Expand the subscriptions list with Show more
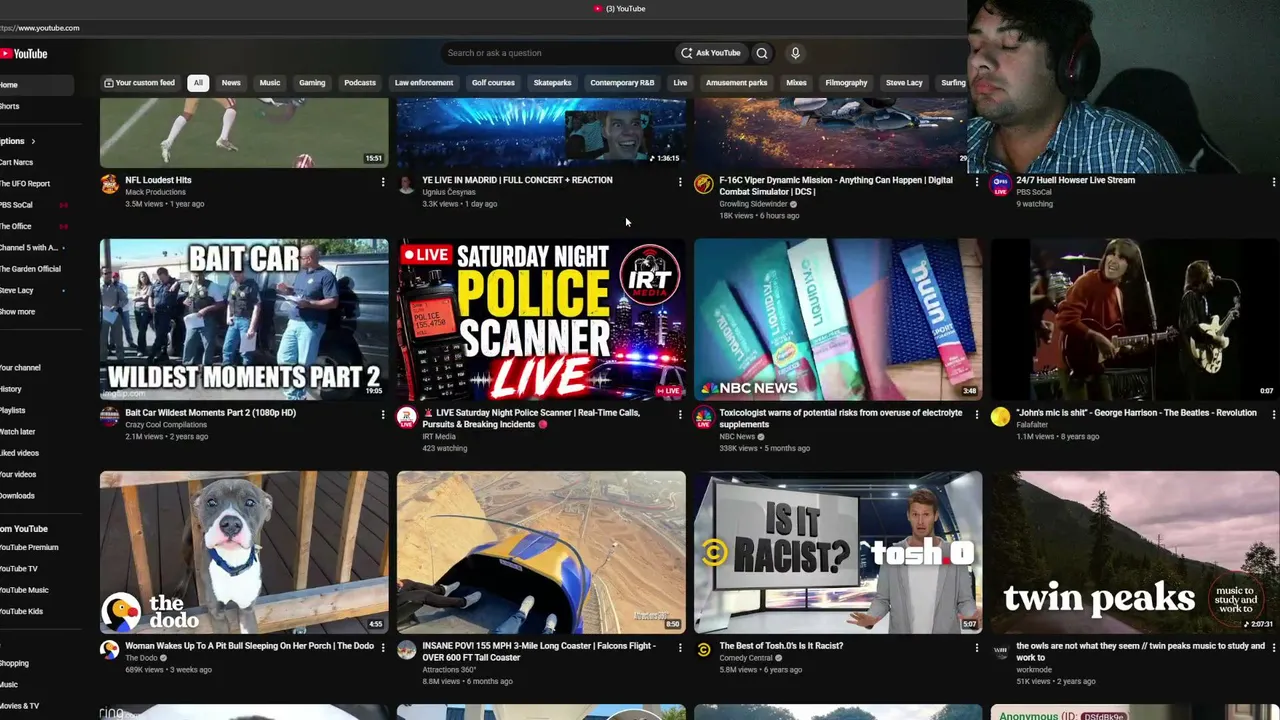Viewport: 1280px width, 720px height. (x=18, y=312)
